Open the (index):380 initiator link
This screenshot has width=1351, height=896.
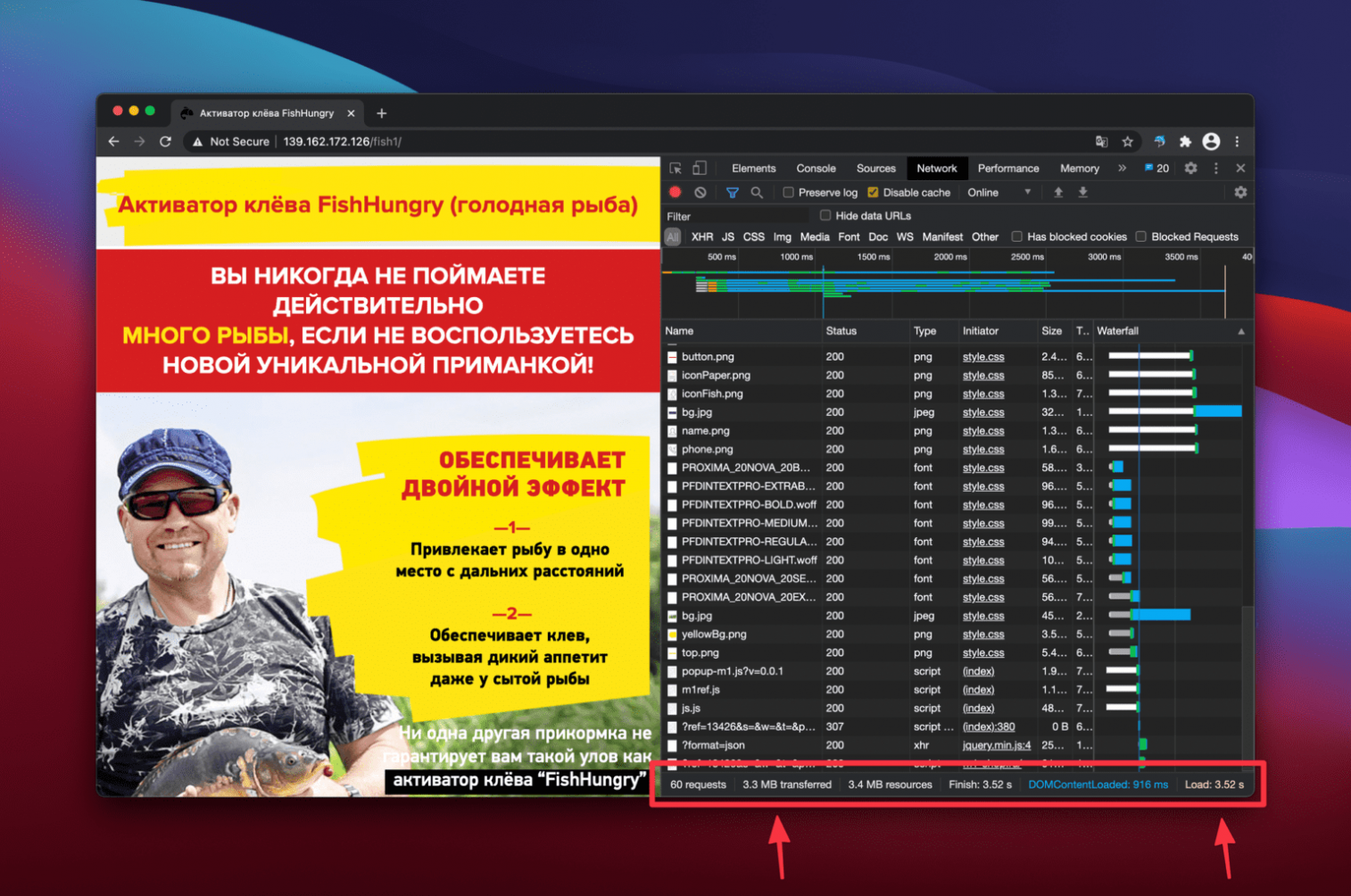(x=989, y=726)
